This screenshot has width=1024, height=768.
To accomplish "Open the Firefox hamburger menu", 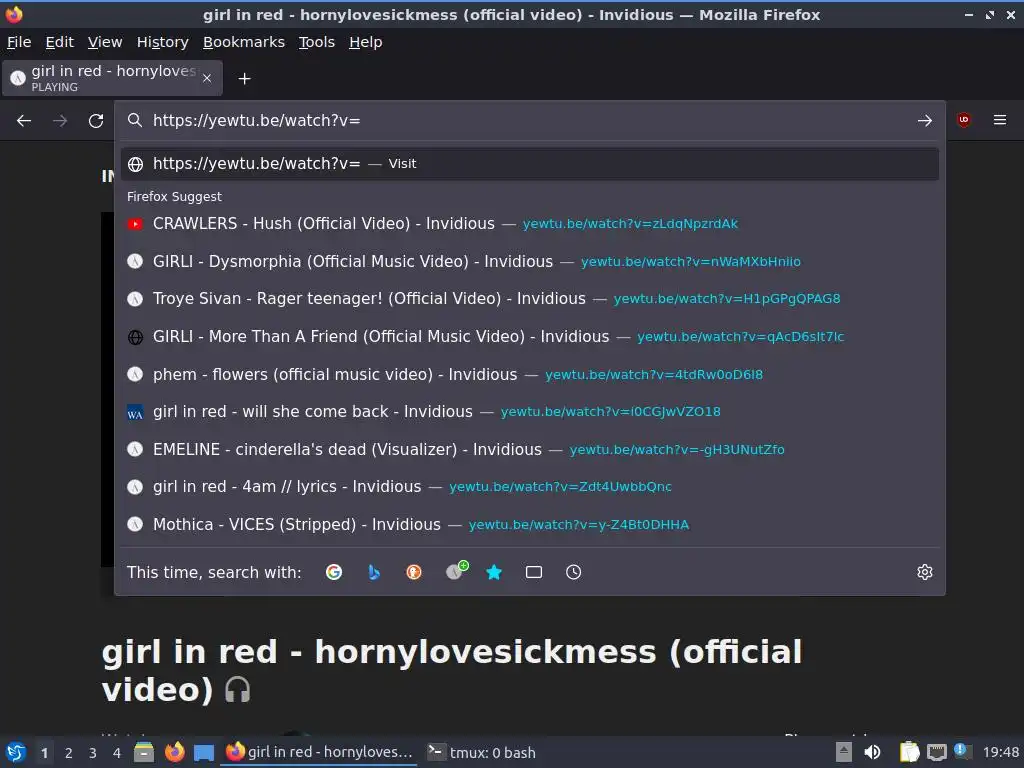I will coord(1000,120).
